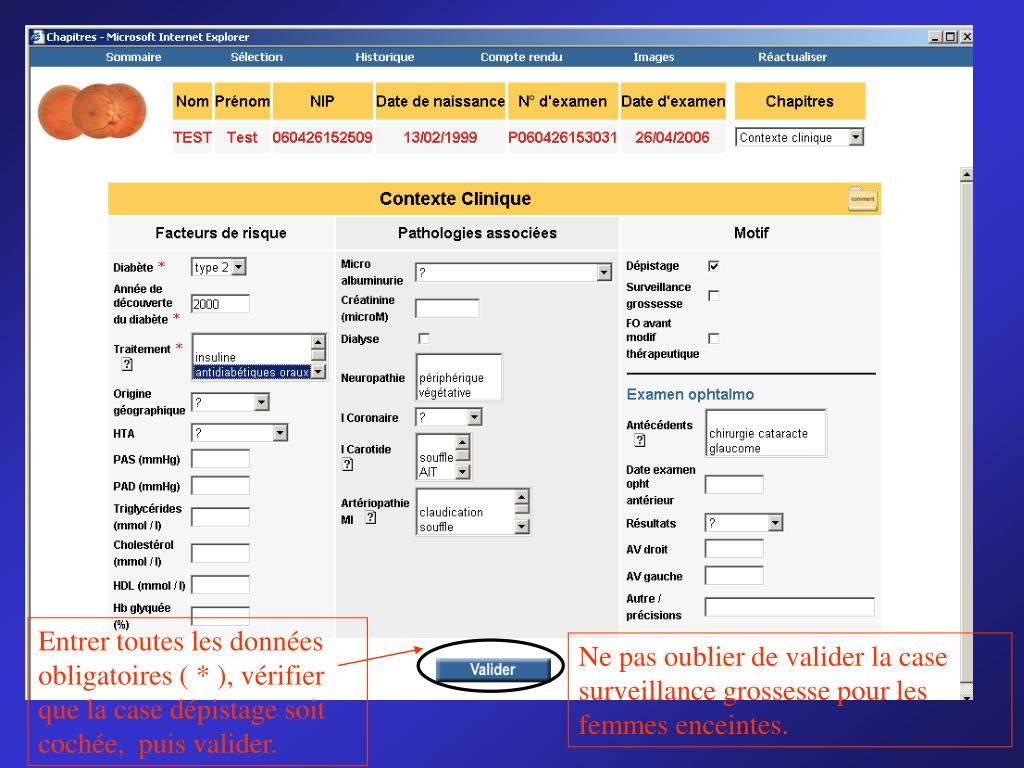The height and width of the screenshot is (768, 1024).
Task: Click the help icon under I Carotide
Action: click(347, 464)
